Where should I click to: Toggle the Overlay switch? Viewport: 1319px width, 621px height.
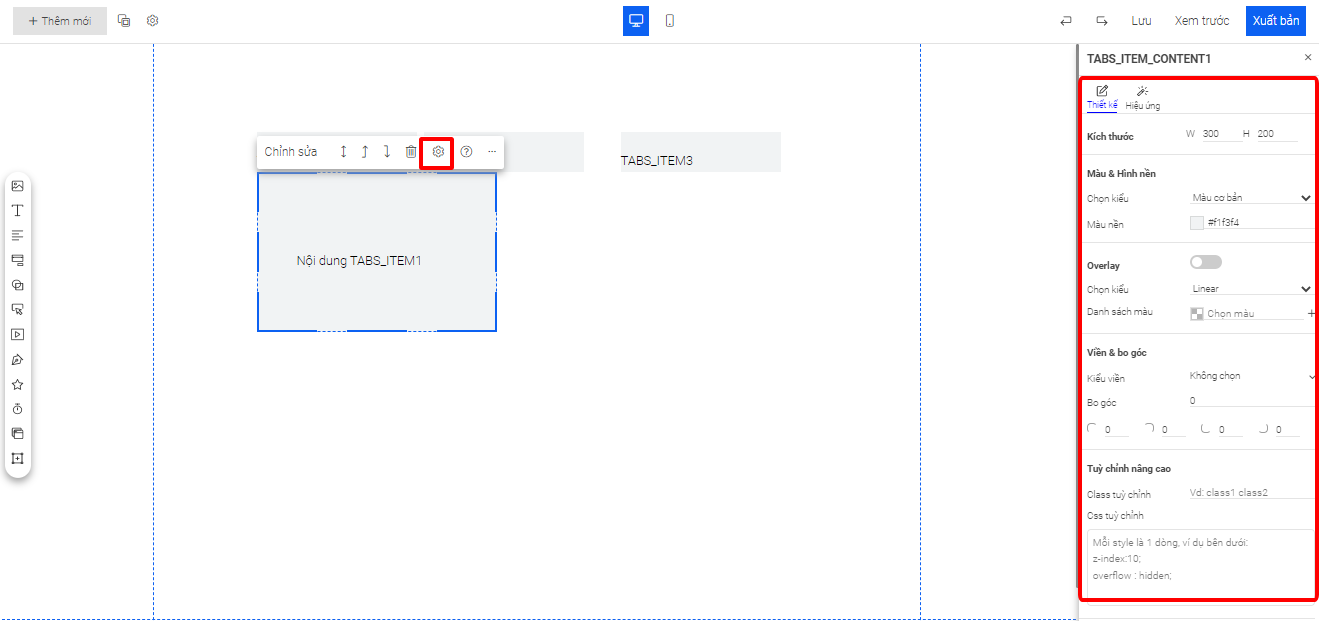click(x=1206, y=262)
